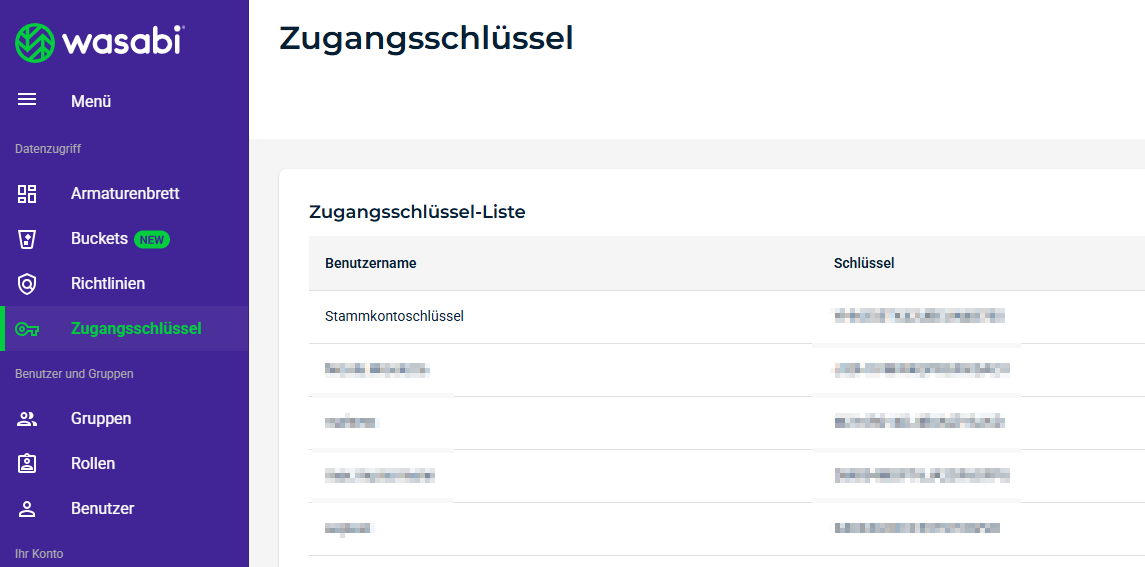This screenshot has height=567, width=1145.
Task: Open the Gruppen section
Action: point(101,419)
